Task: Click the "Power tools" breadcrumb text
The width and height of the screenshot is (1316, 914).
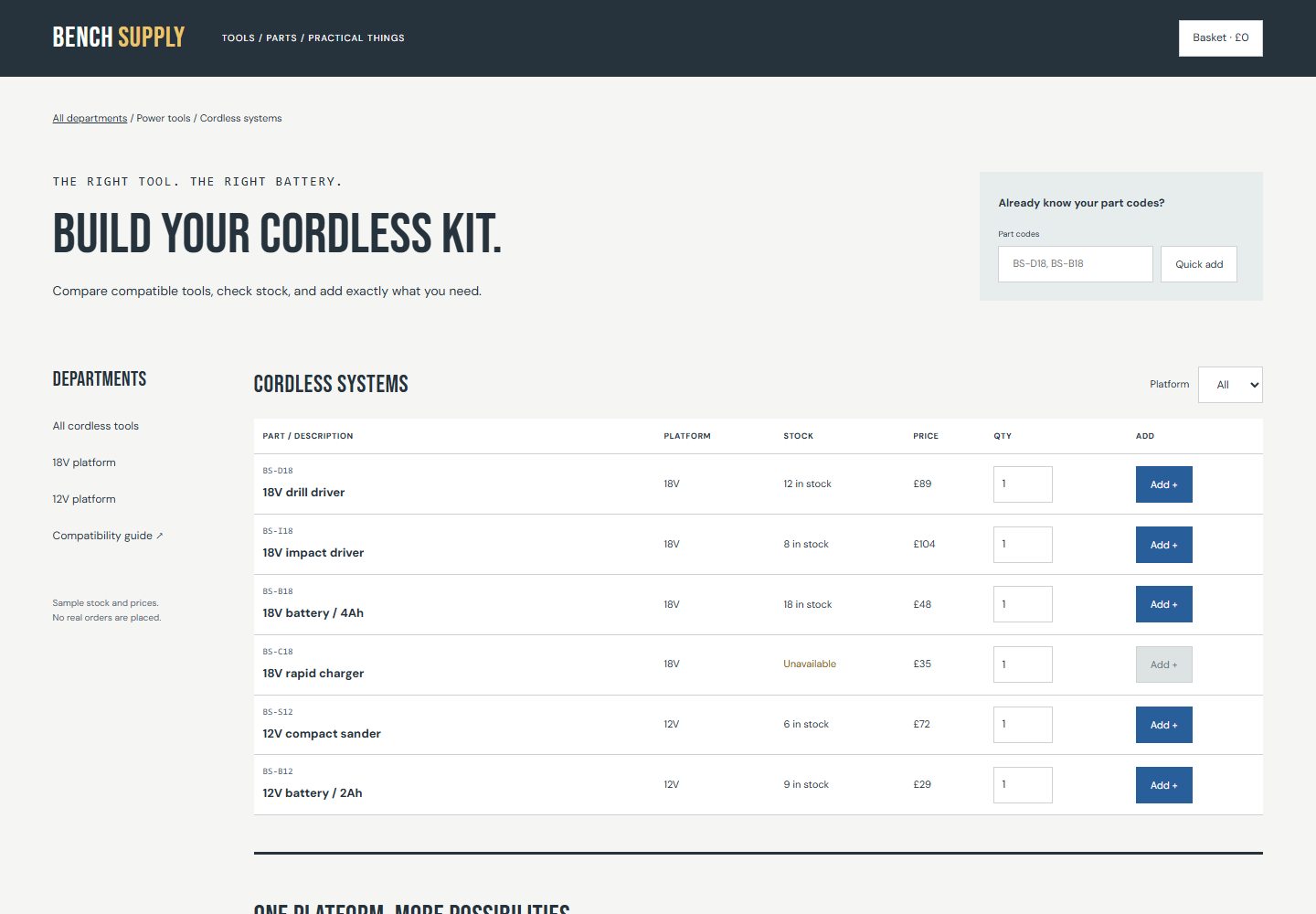Action: 164,118
